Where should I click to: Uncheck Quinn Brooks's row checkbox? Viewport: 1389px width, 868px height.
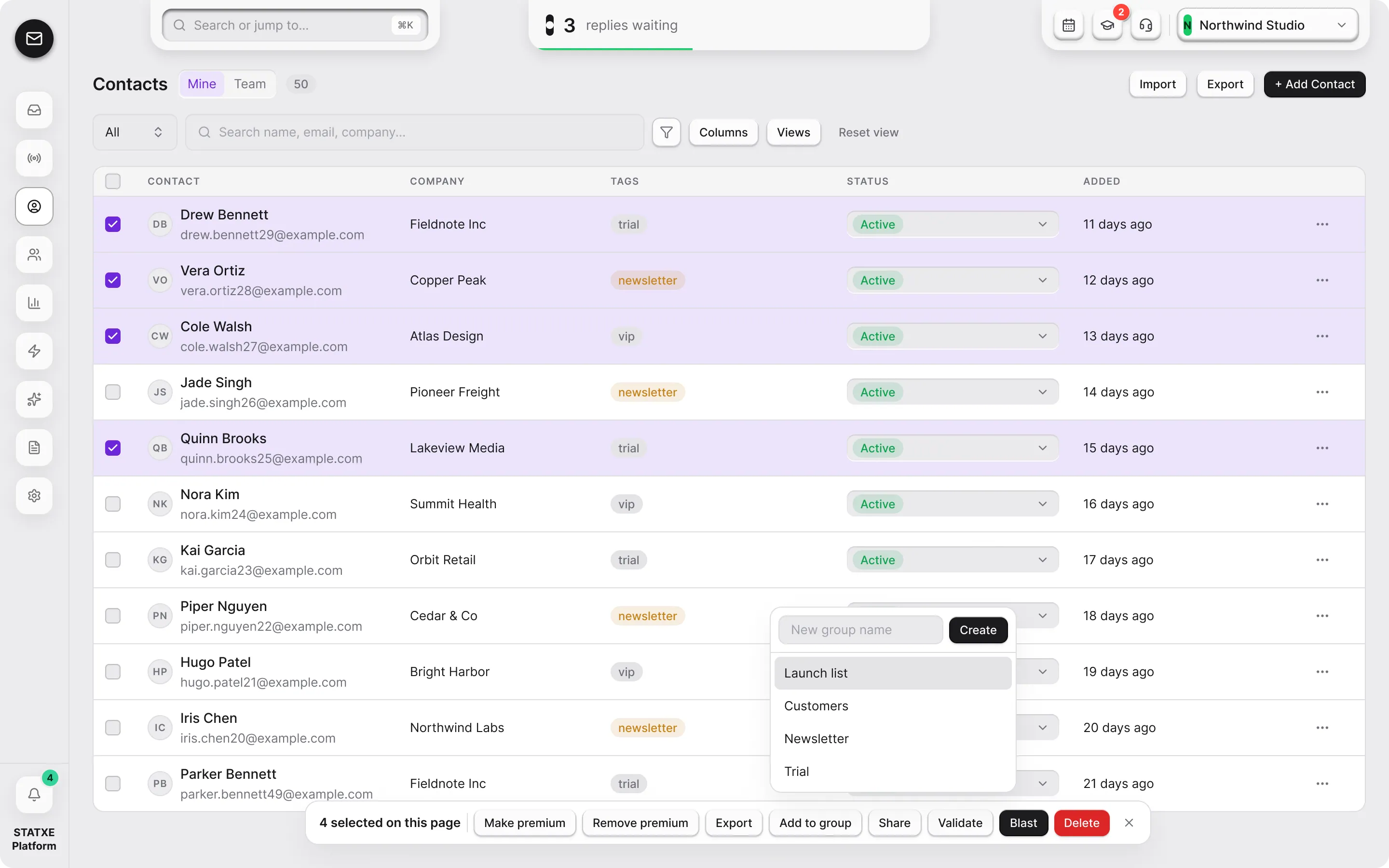113,448
